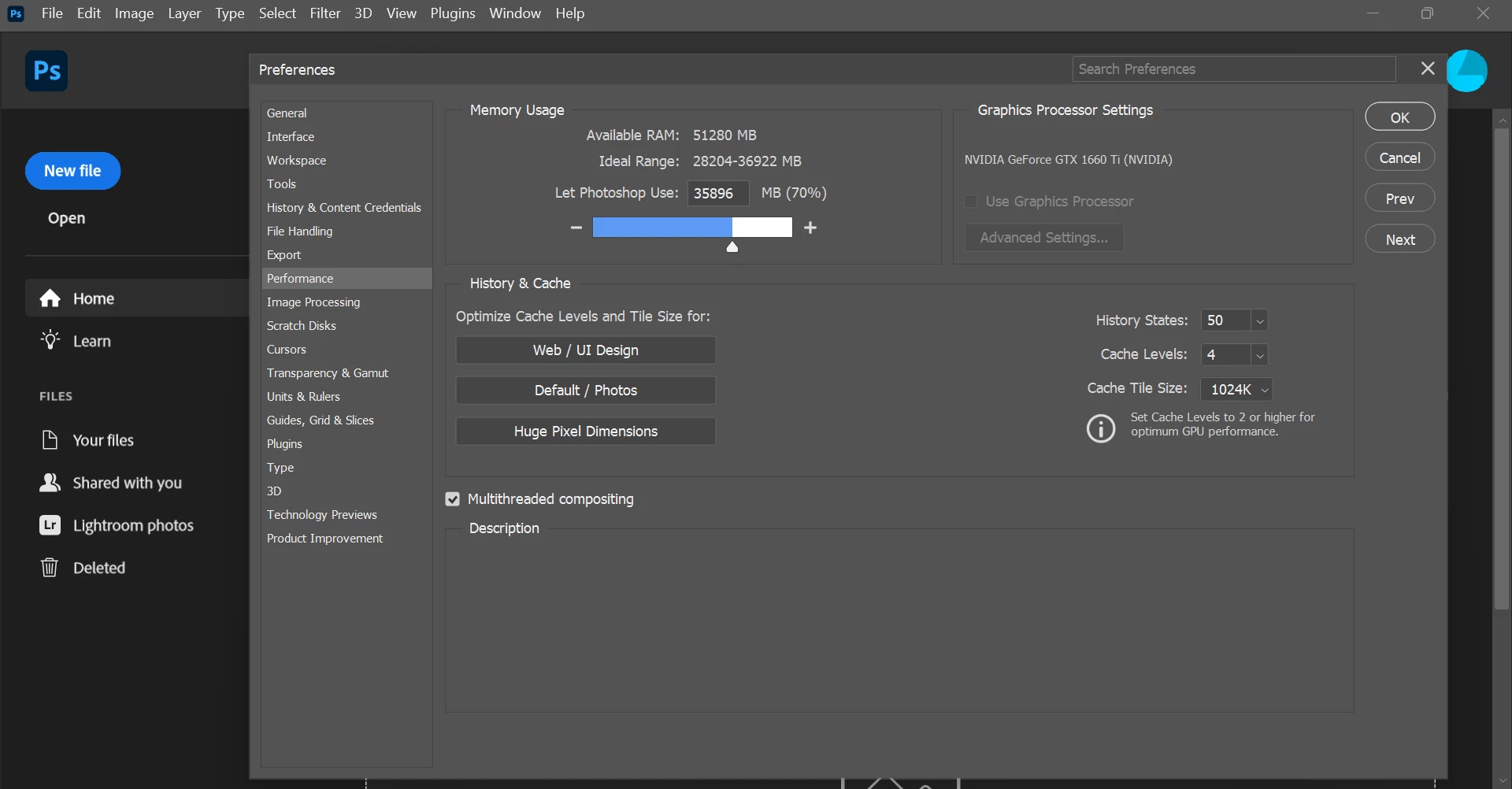Click the History States value field

click(x=1225, y=320)
